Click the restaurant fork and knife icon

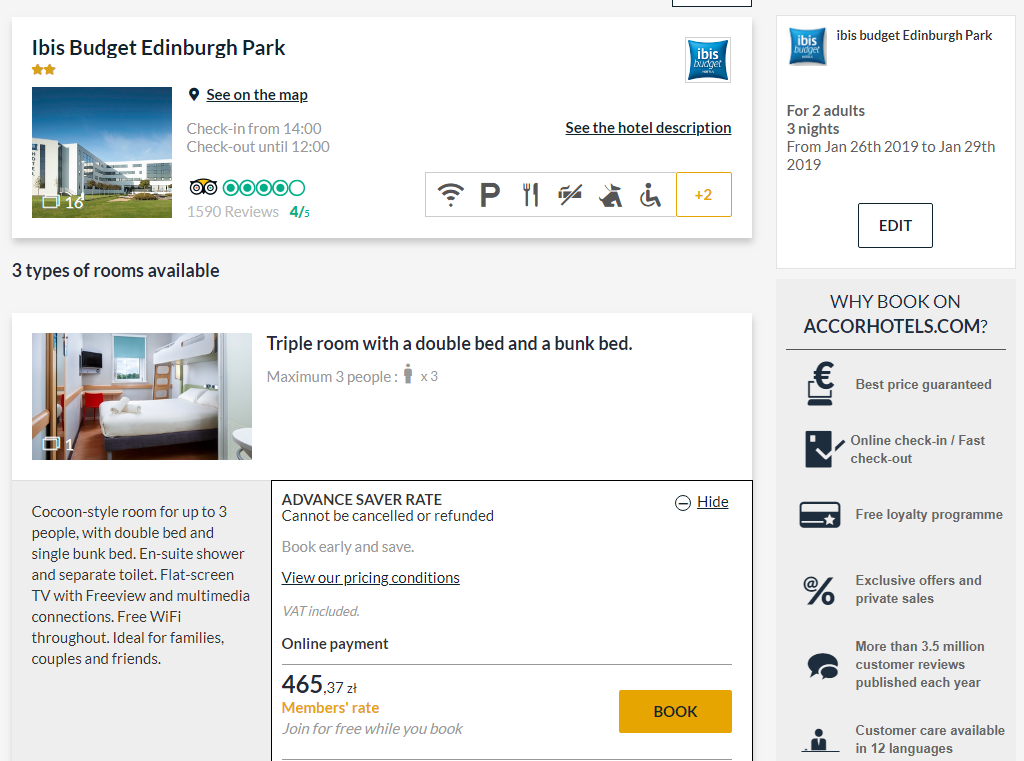tap(530, 195)
